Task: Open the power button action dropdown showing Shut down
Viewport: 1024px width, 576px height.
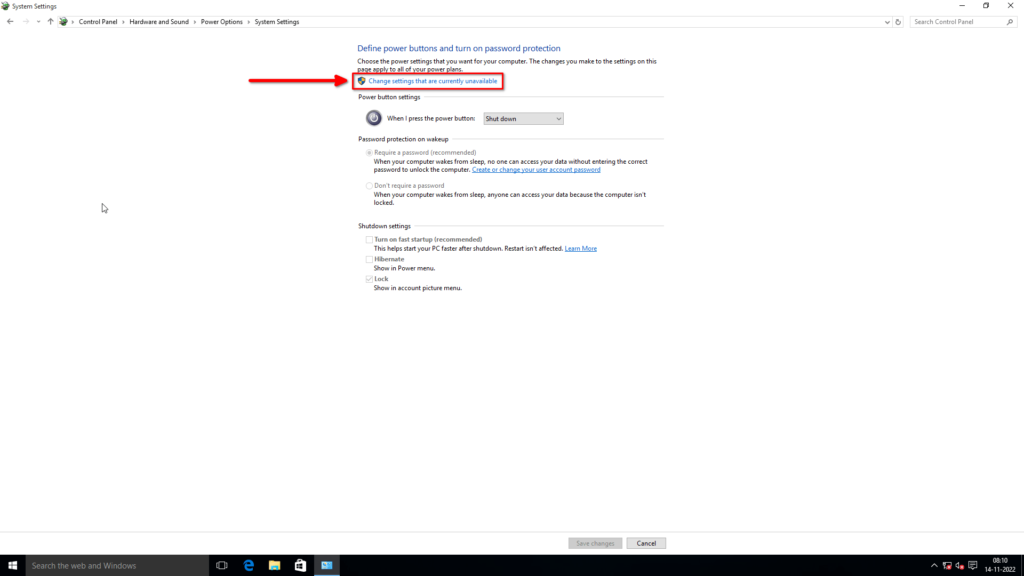Action: click(x=523, y=118)
